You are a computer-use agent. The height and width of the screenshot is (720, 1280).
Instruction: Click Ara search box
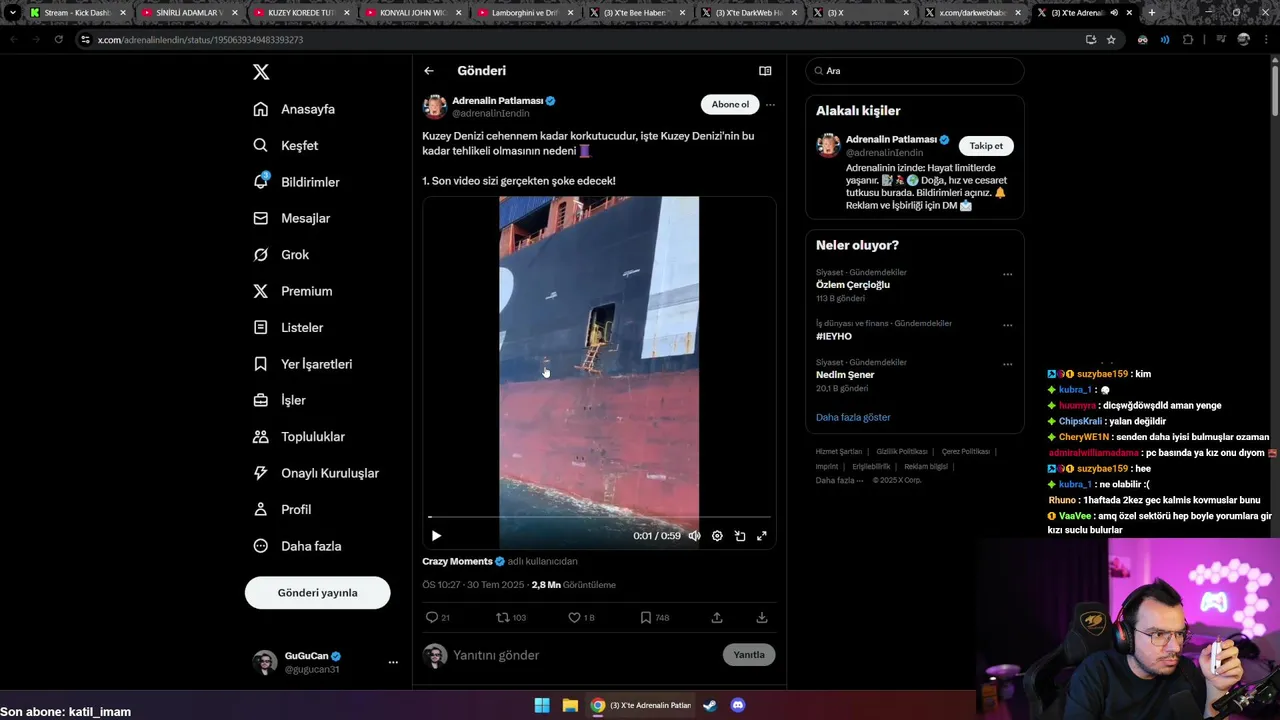point(915,71)
